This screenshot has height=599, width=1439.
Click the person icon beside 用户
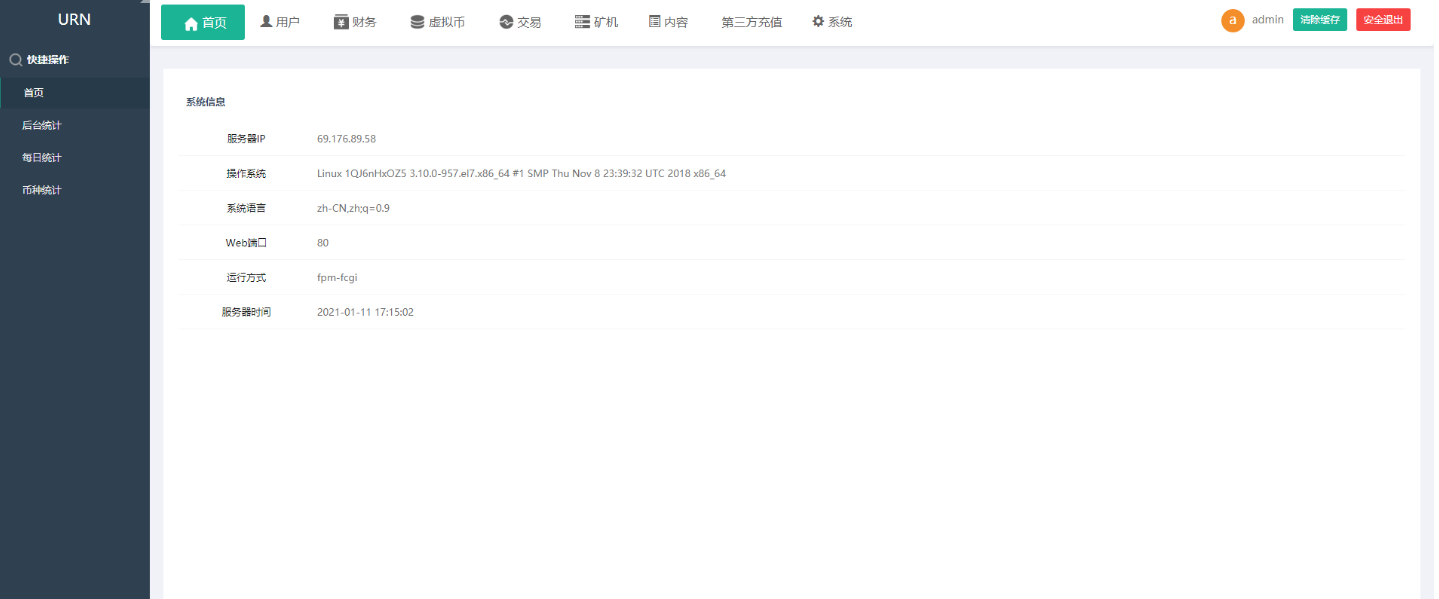pos(266,21)
